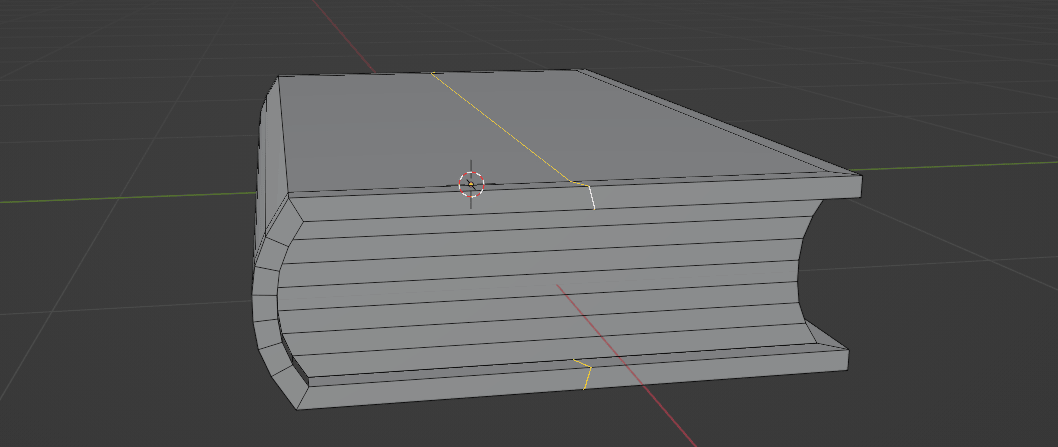Click the right end of the bottom cover
Viewport: 1058px width, 447px height.
point(847,358)
